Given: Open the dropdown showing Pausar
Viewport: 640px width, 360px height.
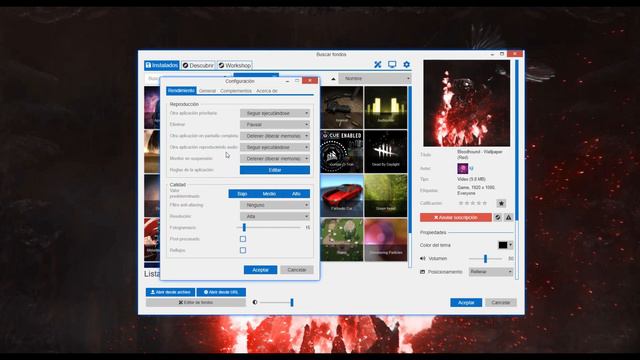Looking at the screenshot, I should (x=275, y=124).
